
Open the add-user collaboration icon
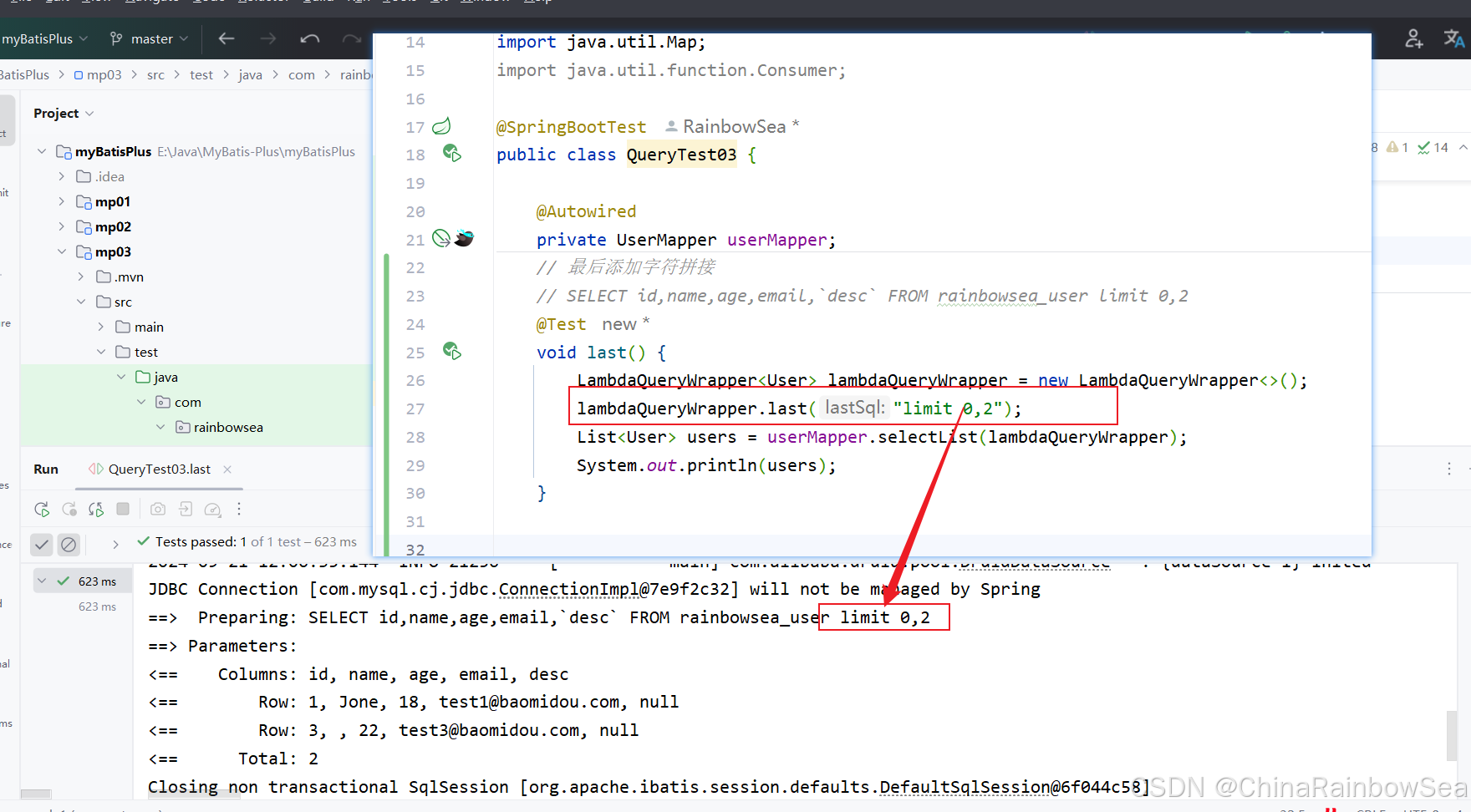pos(1414,38)
